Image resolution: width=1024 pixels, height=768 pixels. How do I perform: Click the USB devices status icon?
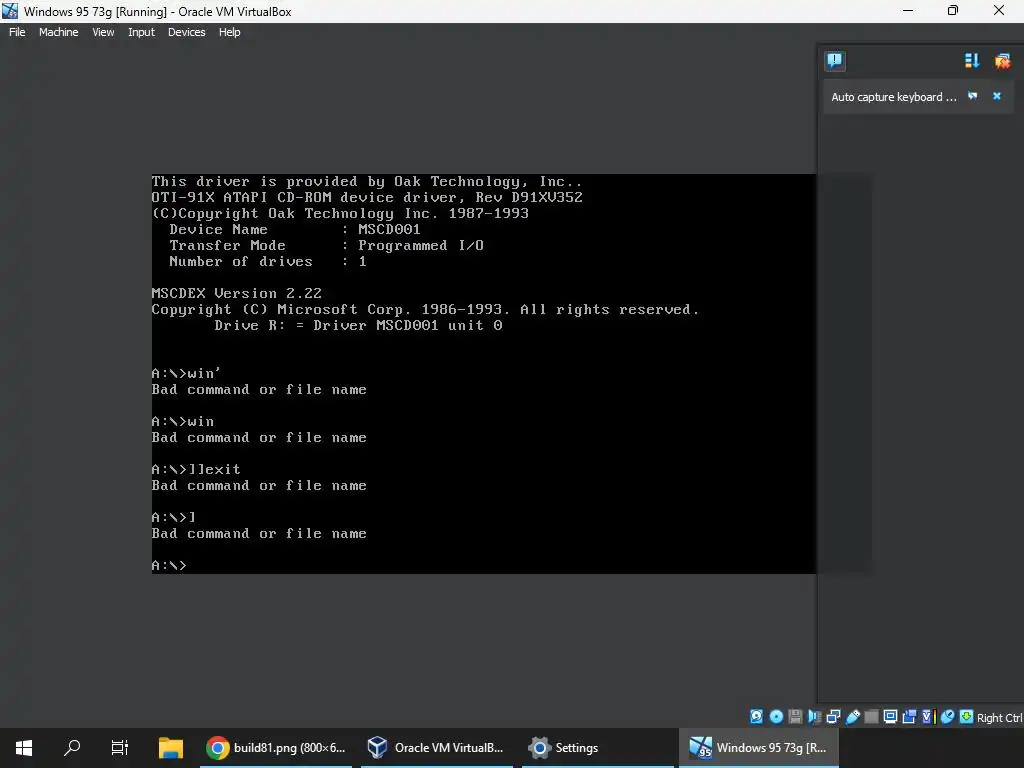pyautogui.click(x=852, y=717)
